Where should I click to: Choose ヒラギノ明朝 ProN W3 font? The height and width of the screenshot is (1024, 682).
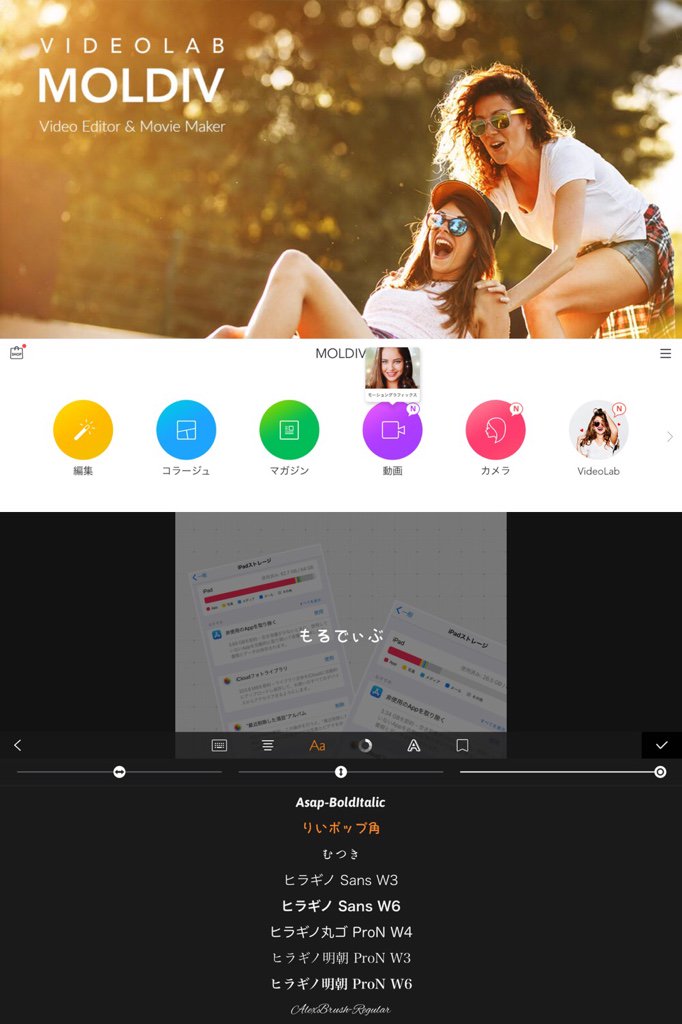coord(340,958)
